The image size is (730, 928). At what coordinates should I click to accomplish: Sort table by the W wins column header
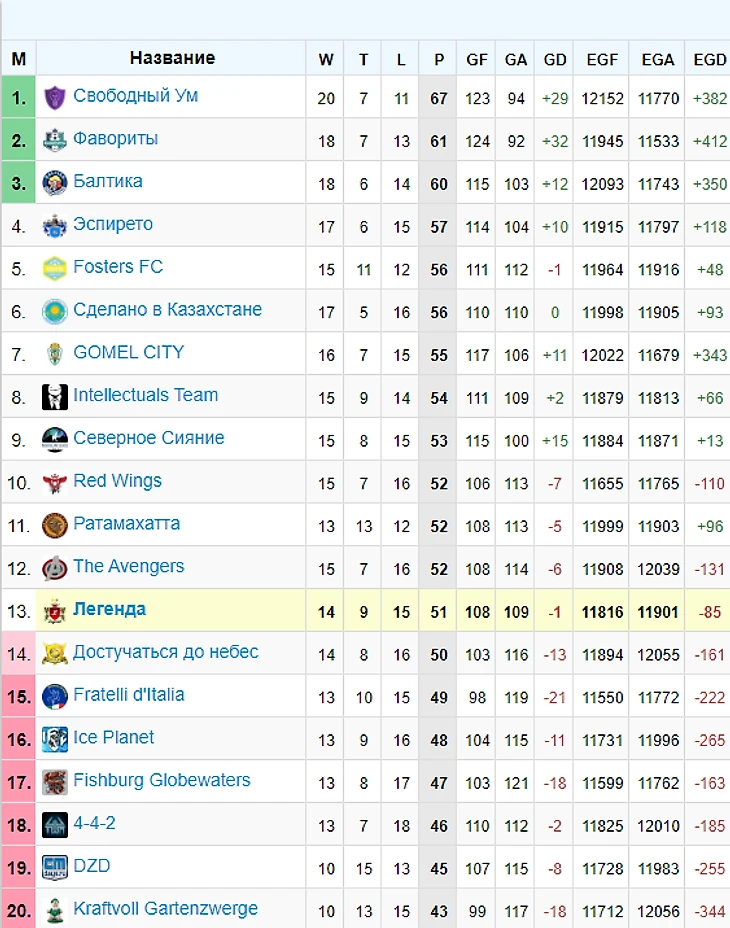coord(326,59)
